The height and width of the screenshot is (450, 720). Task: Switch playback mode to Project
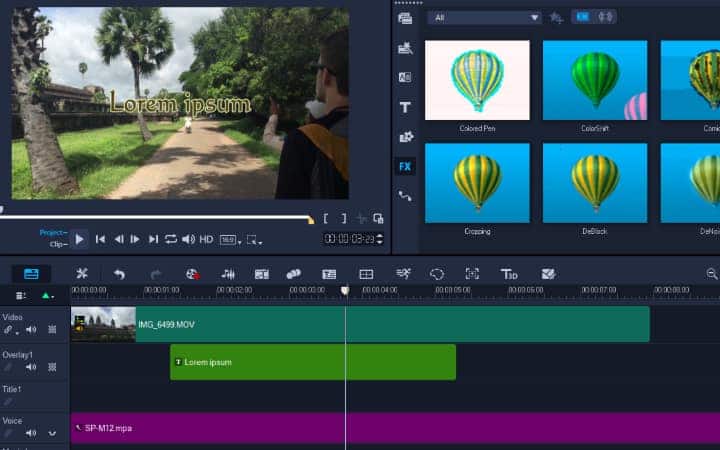tap(52, 232)
